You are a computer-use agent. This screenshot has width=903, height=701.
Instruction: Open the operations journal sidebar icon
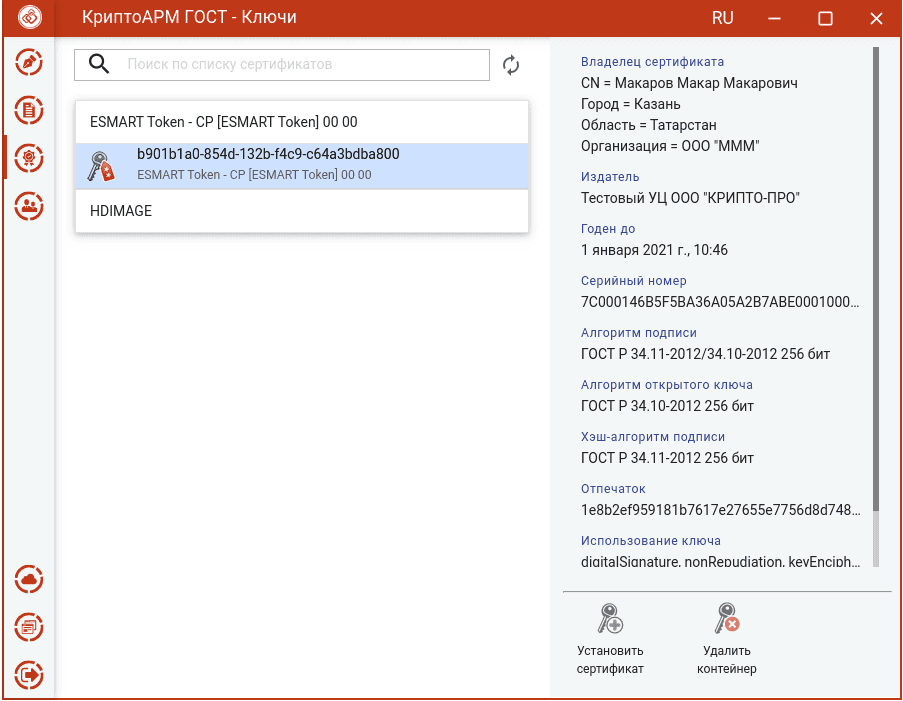click(x=29, y=627)
